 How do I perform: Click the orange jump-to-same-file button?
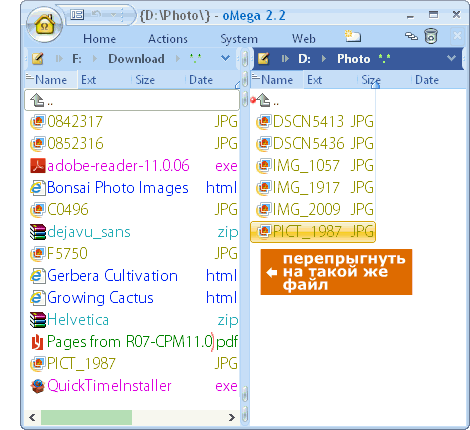(336, 272)
